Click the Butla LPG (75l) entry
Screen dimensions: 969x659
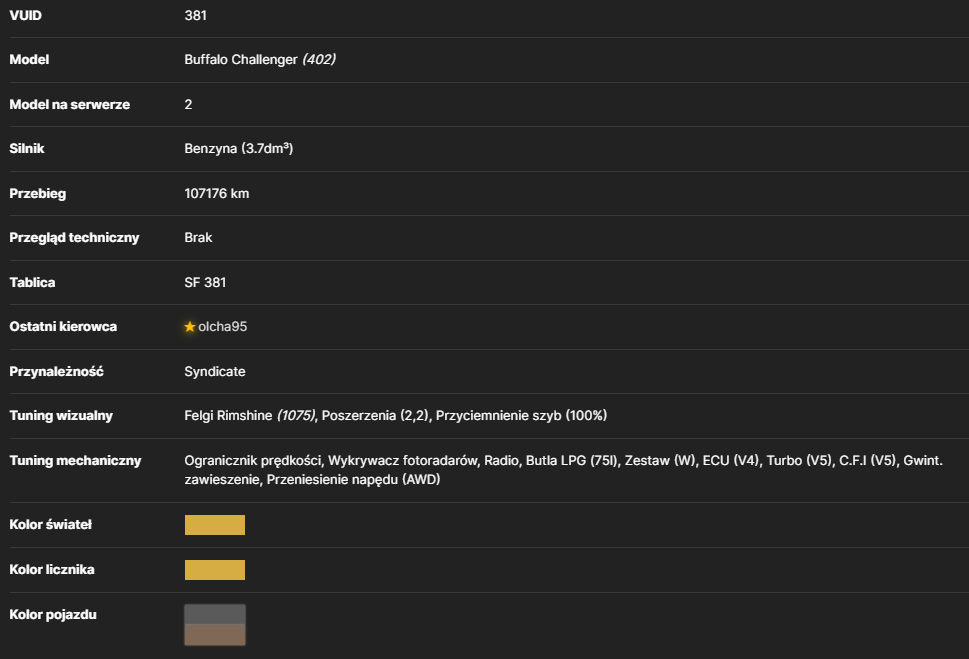[572, 461]
